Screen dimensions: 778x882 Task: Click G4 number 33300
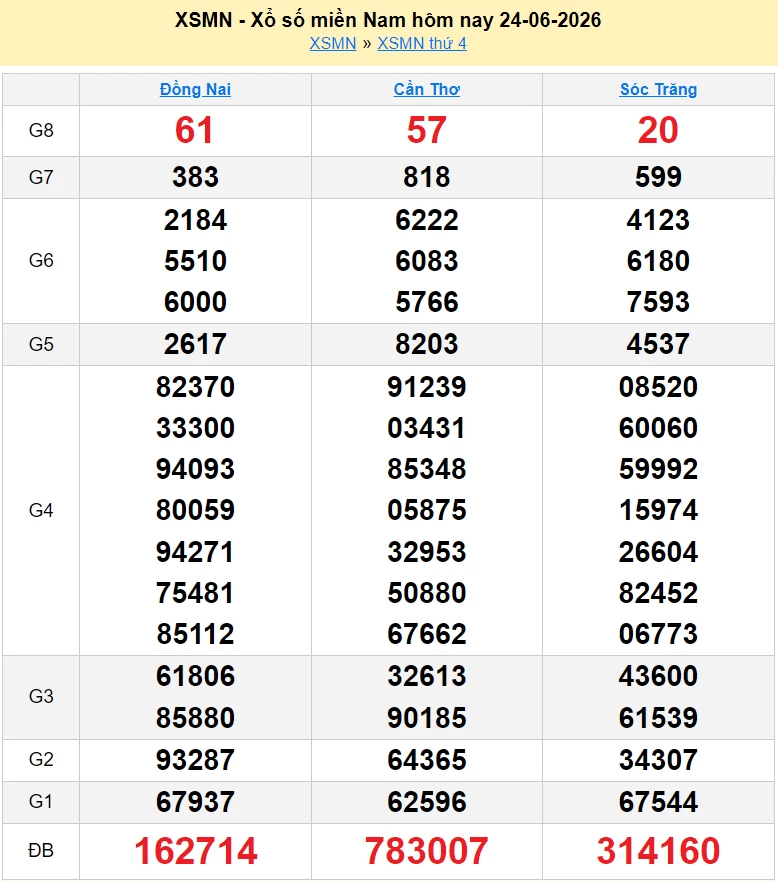pos(195,428)
